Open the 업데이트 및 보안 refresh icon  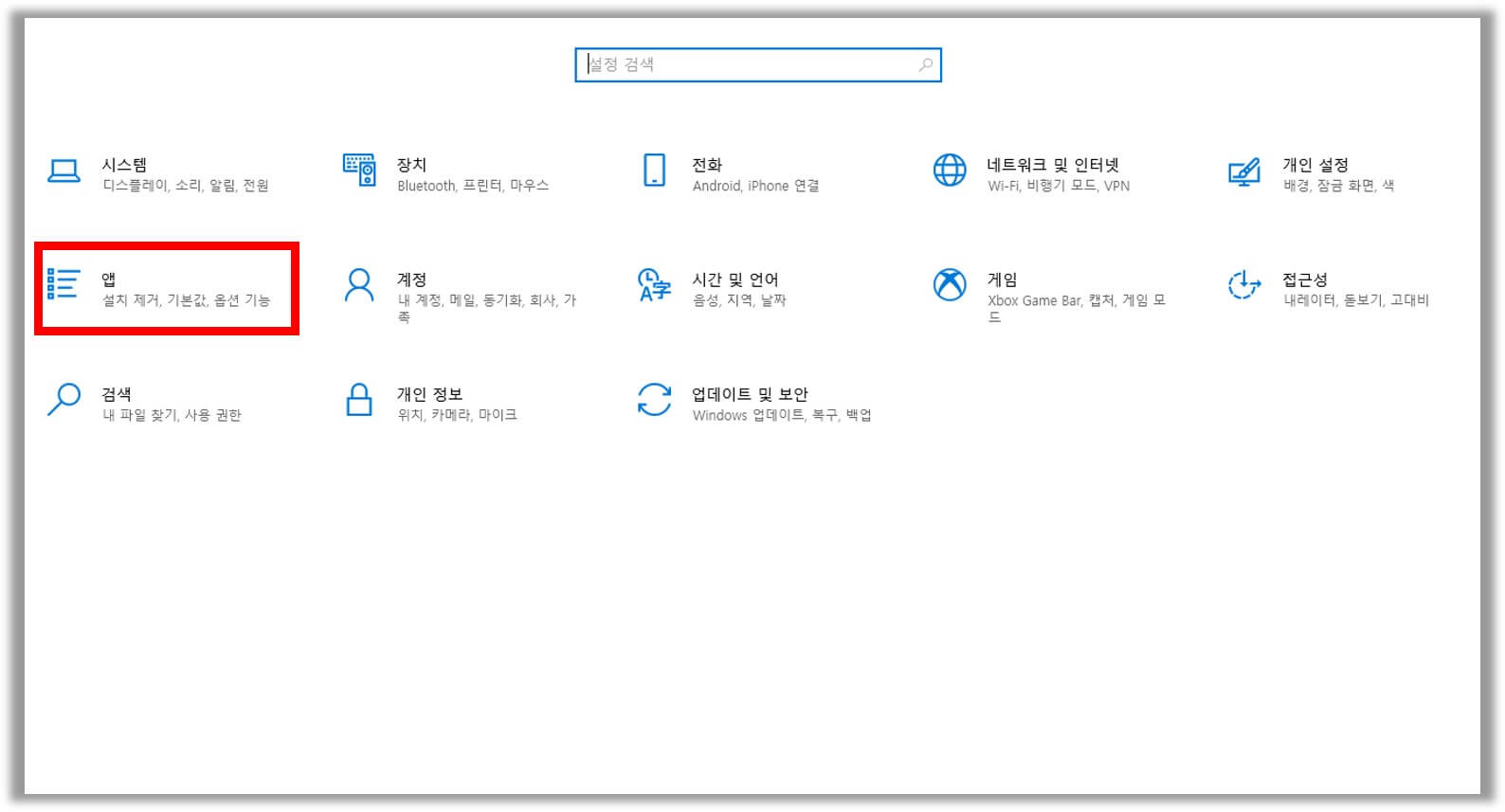pyautogui.click(x=654, y=400)
